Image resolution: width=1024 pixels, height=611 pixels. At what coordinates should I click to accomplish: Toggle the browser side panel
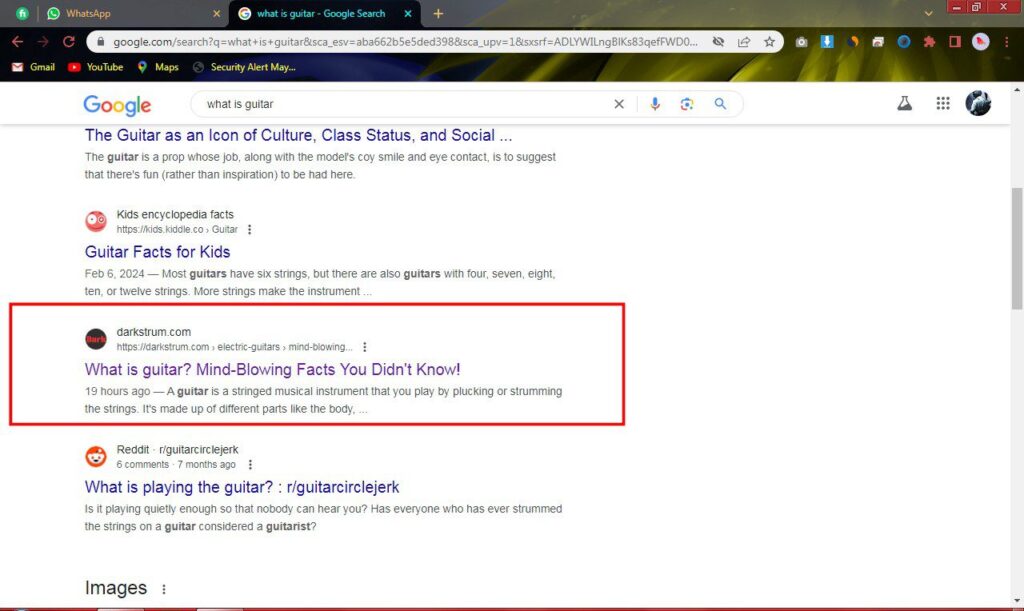(955, 42)
